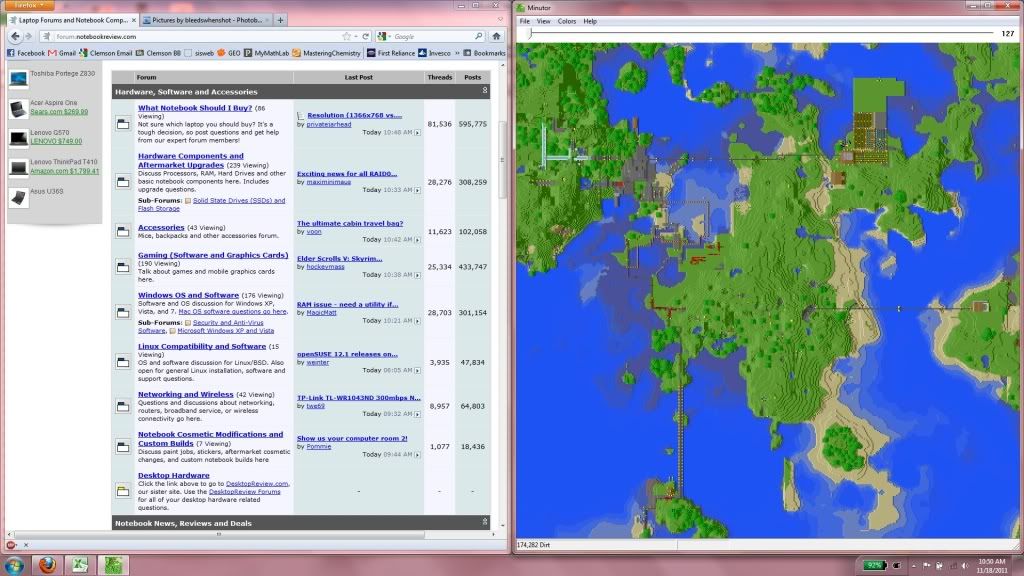Click the Firefox forward arrow
1024x576 pixels.
click(x=27, y=37)
